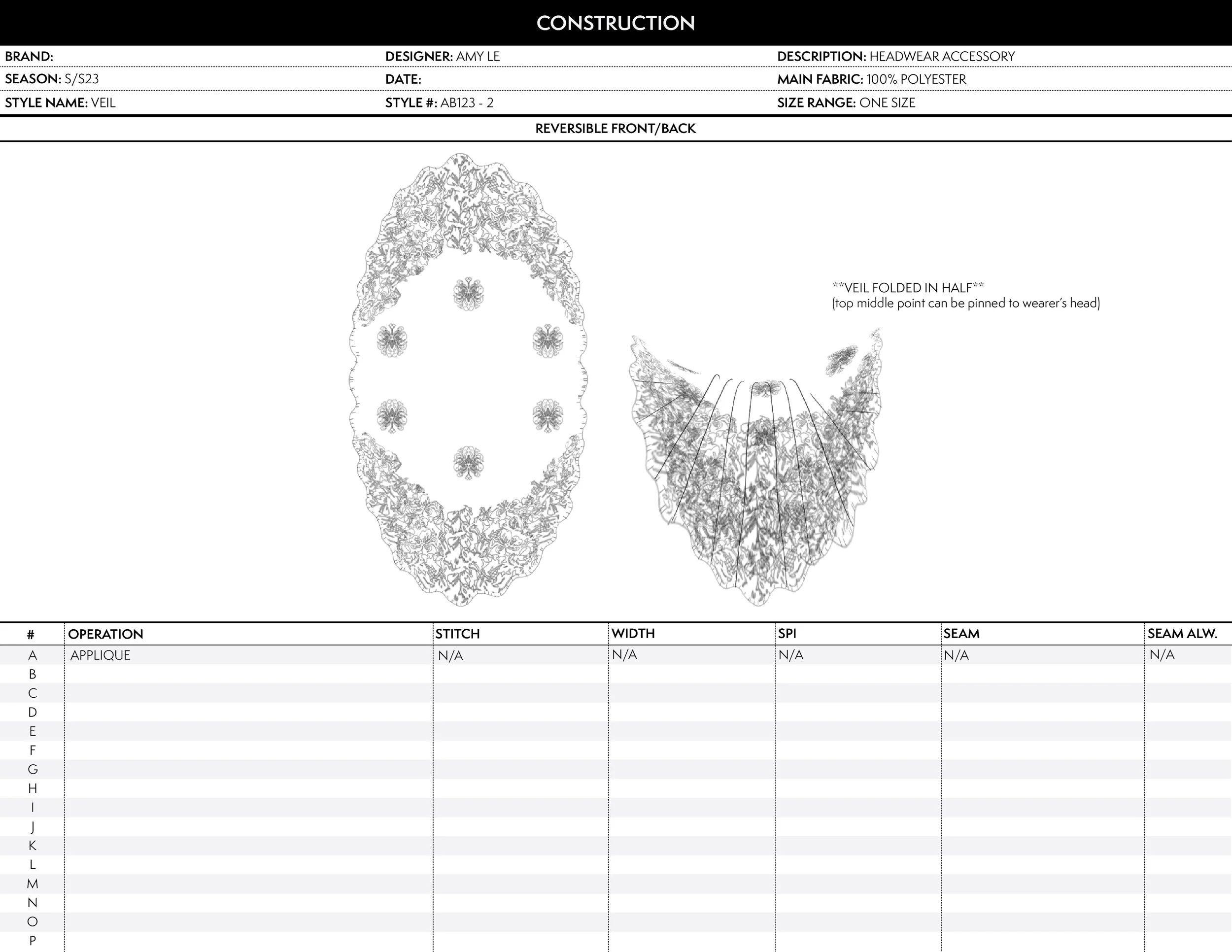1232x952 pixels.
Task: Click the empty operation cell in row B
Action: coord(248,675)
